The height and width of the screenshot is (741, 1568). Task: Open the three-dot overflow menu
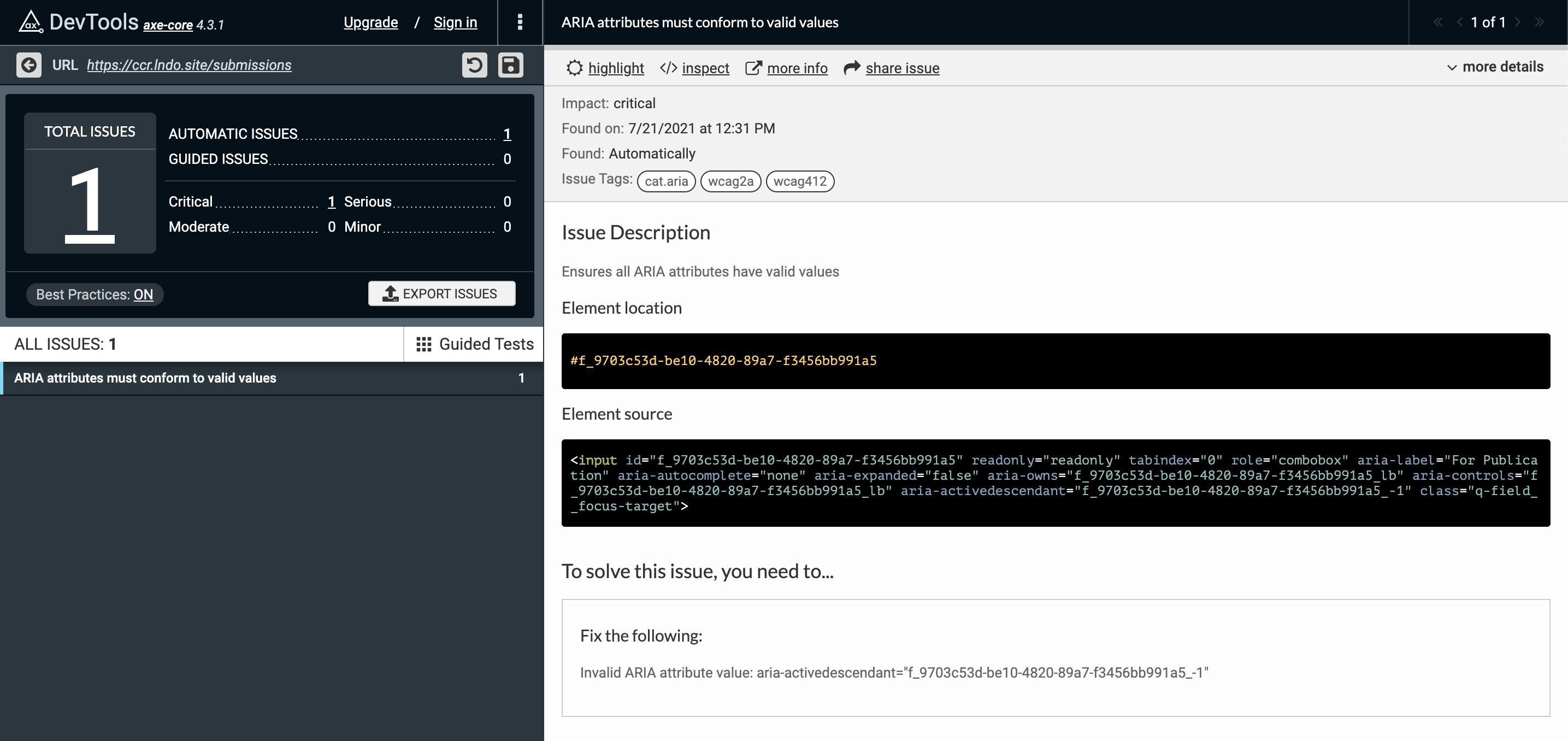tap(520, 22)
